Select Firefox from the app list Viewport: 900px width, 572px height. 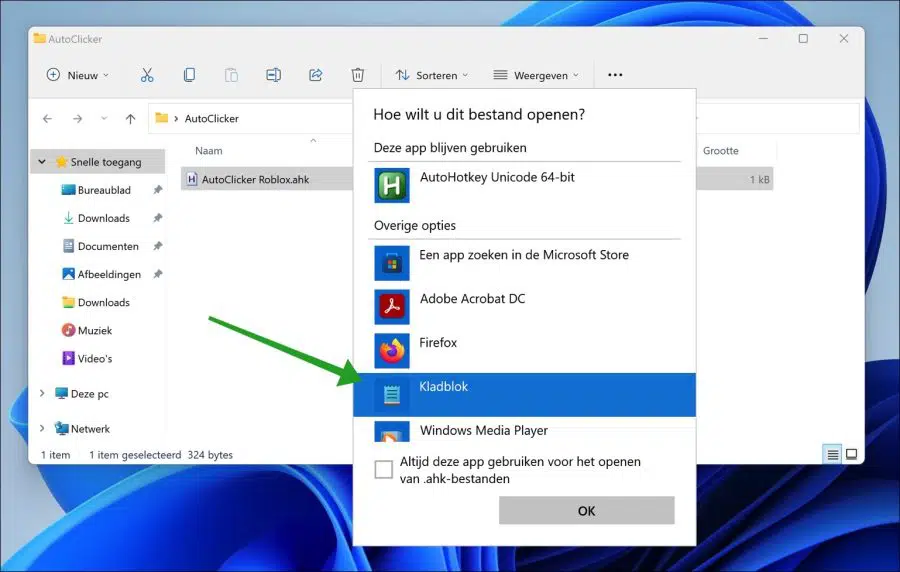click(x=524, y=351)
